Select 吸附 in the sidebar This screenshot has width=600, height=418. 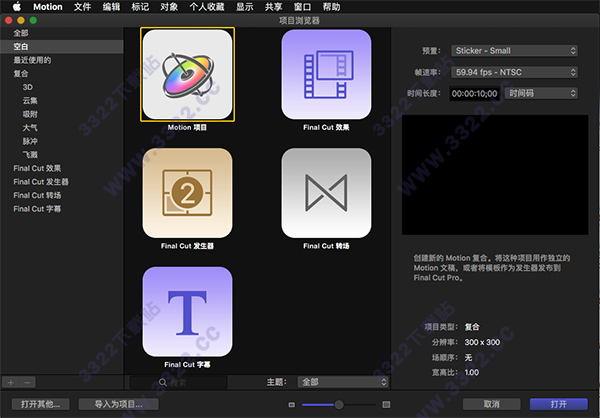(30, 114)
